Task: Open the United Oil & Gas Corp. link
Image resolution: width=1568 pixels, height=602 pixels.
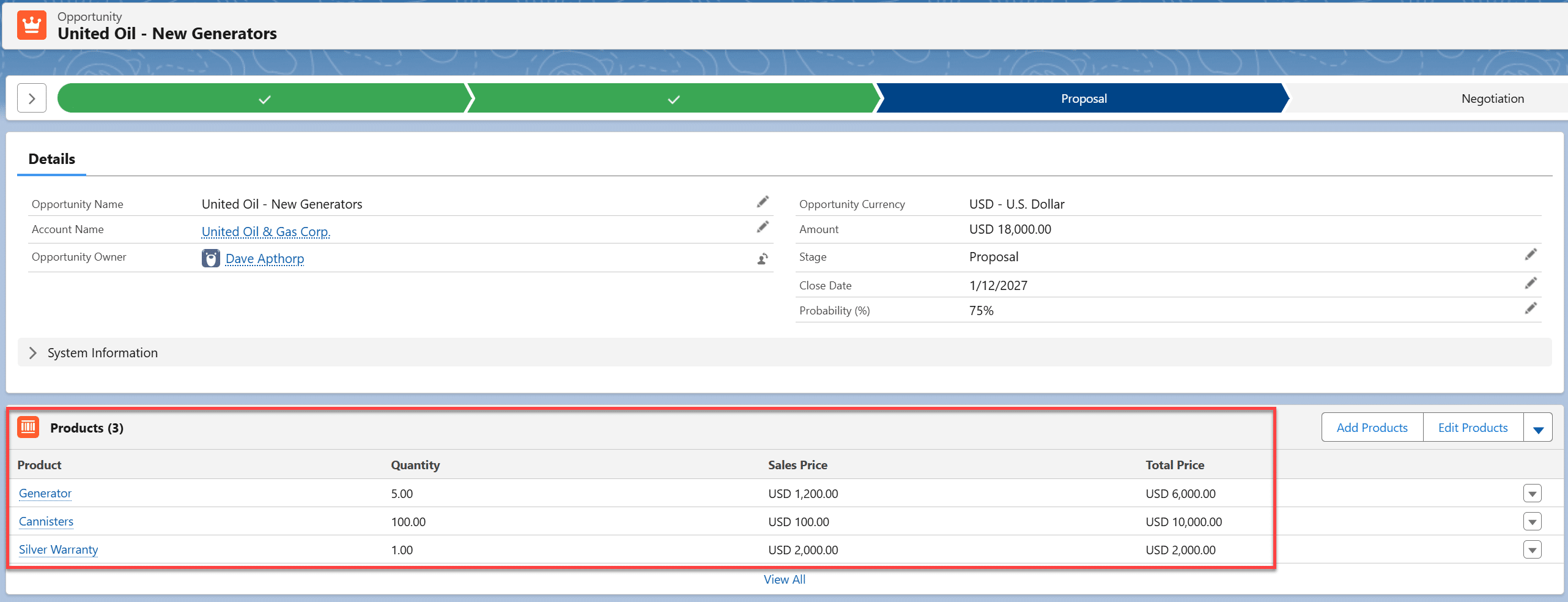Action: click(x=265, y=232)
